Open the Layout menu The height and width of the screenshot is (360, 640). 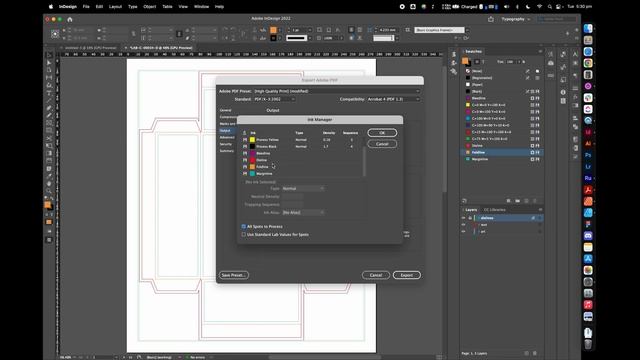pos(115,7)
